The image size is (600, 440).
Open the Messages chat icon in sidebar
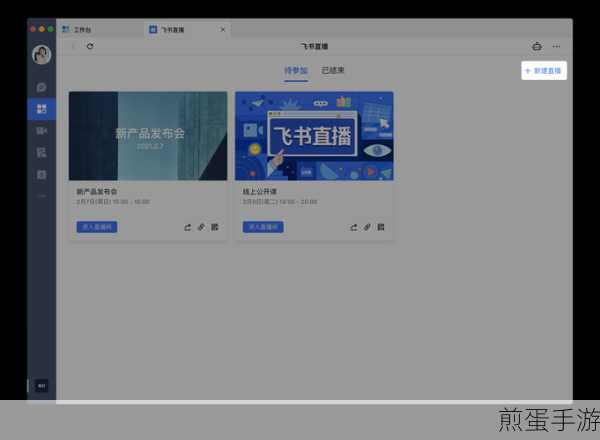pyautogui.click(x=41, y=87)
